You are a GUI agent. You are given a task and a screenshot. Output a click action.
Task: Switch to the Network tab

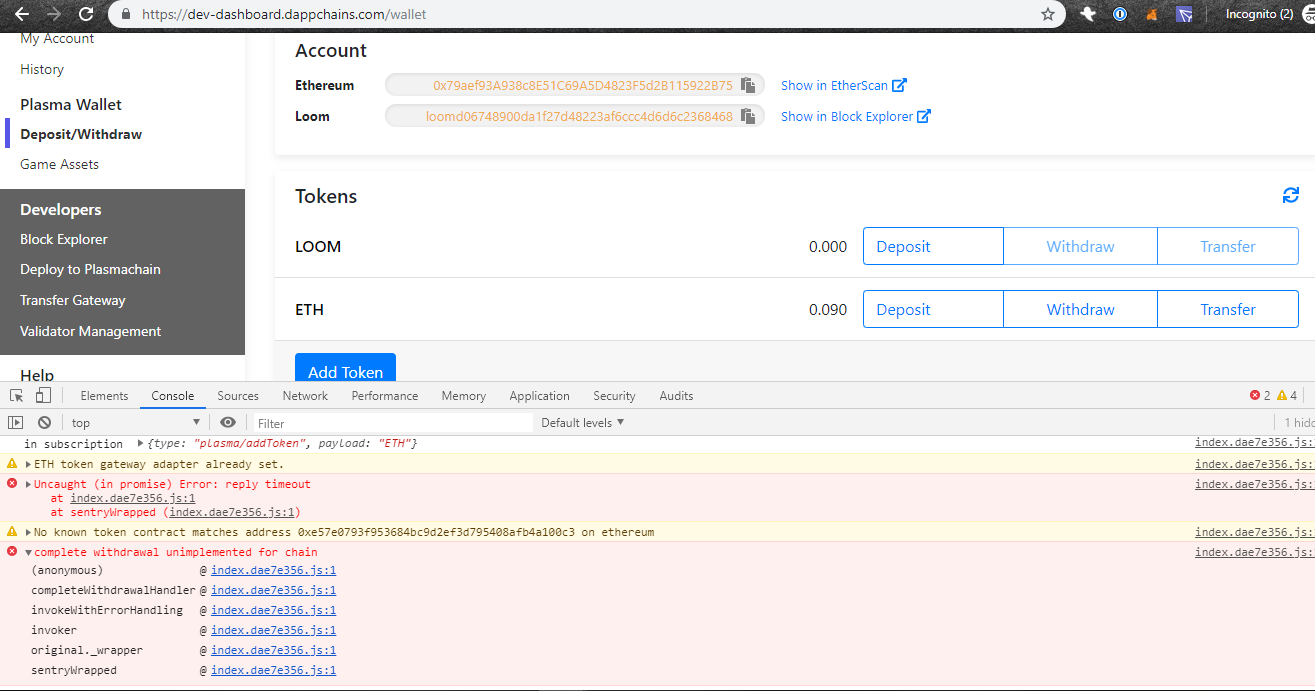tap(304, 395)
